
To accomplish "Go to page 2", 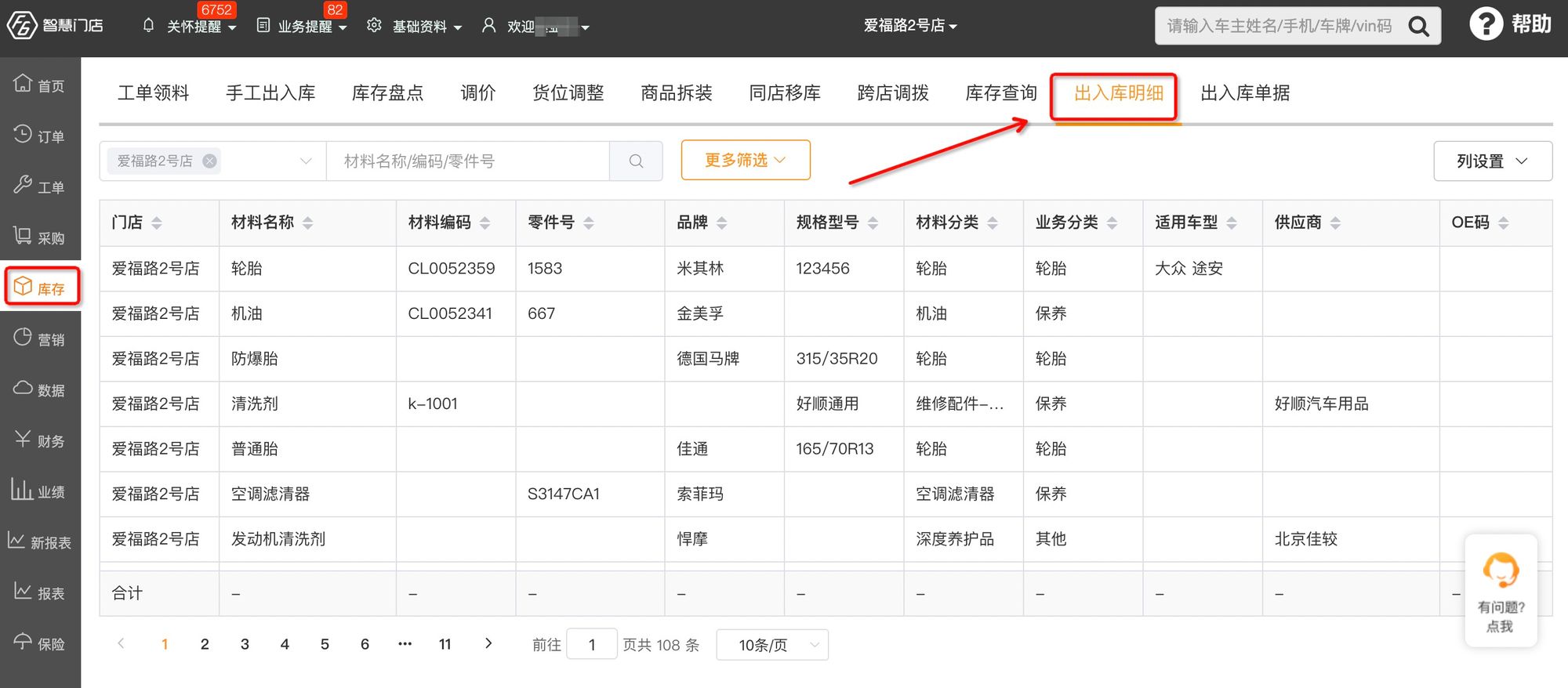I will click(x=205, y=644).
